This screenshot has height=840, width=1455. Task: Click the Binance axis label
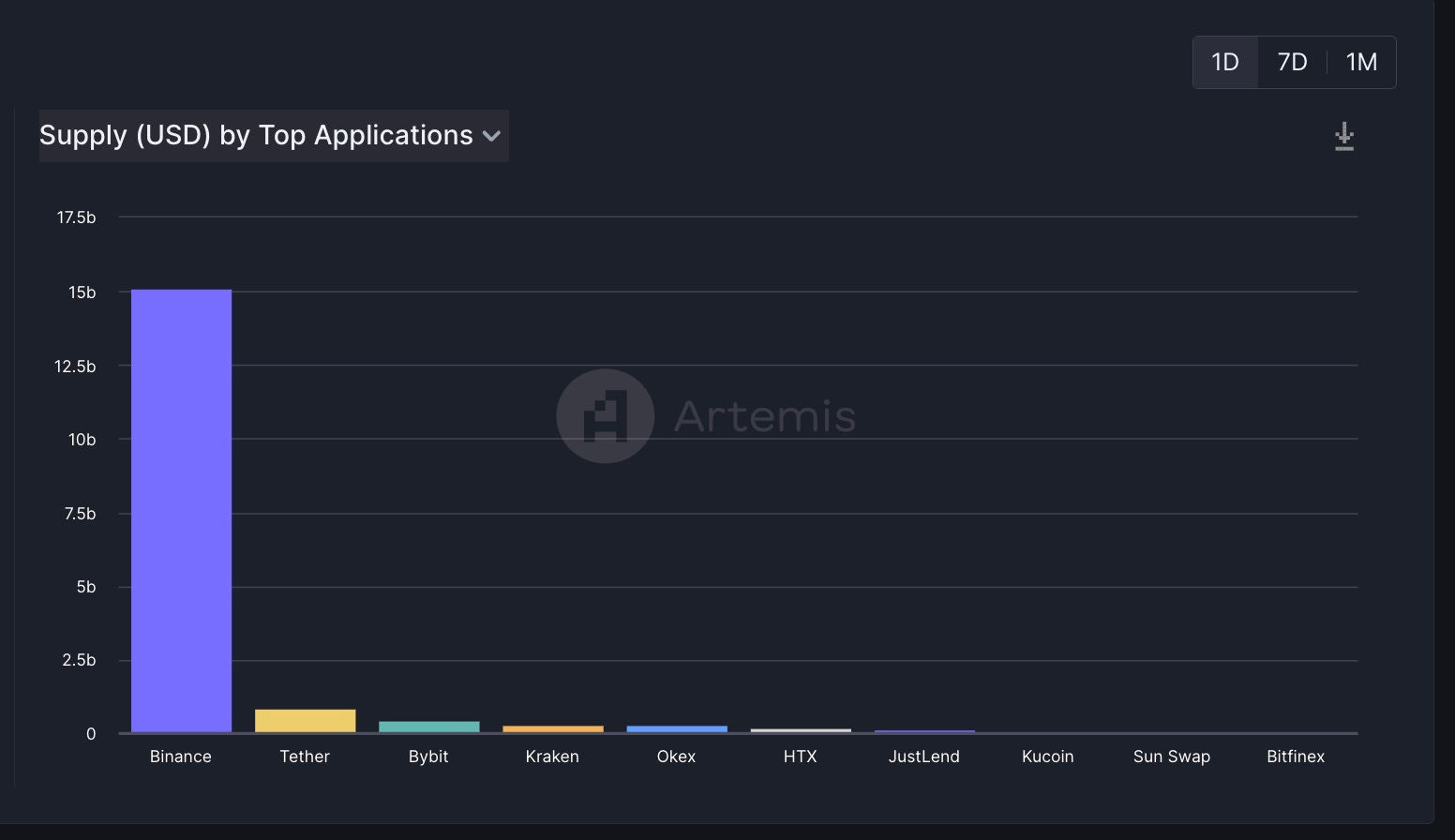[x=181, y=757]
